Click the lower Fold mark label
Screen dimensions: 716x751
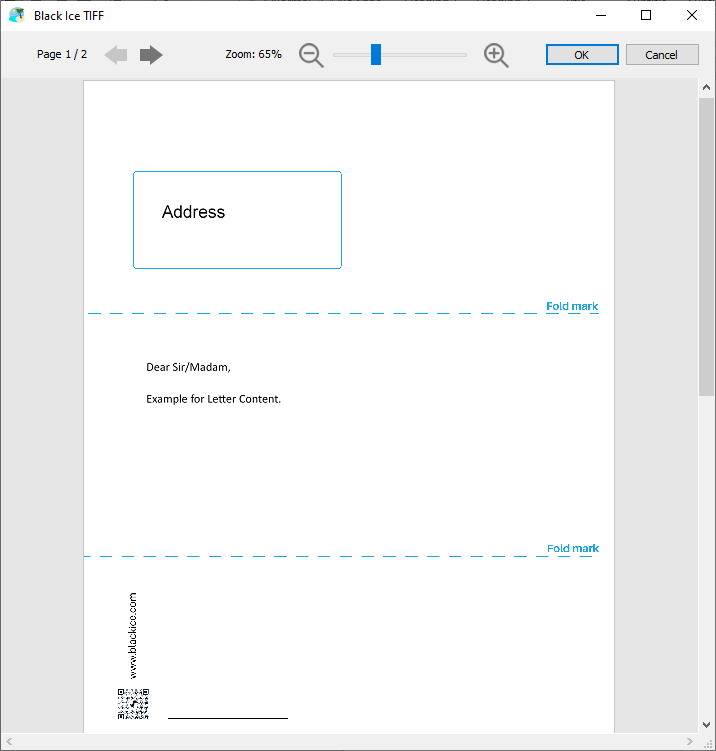[573, 548]
